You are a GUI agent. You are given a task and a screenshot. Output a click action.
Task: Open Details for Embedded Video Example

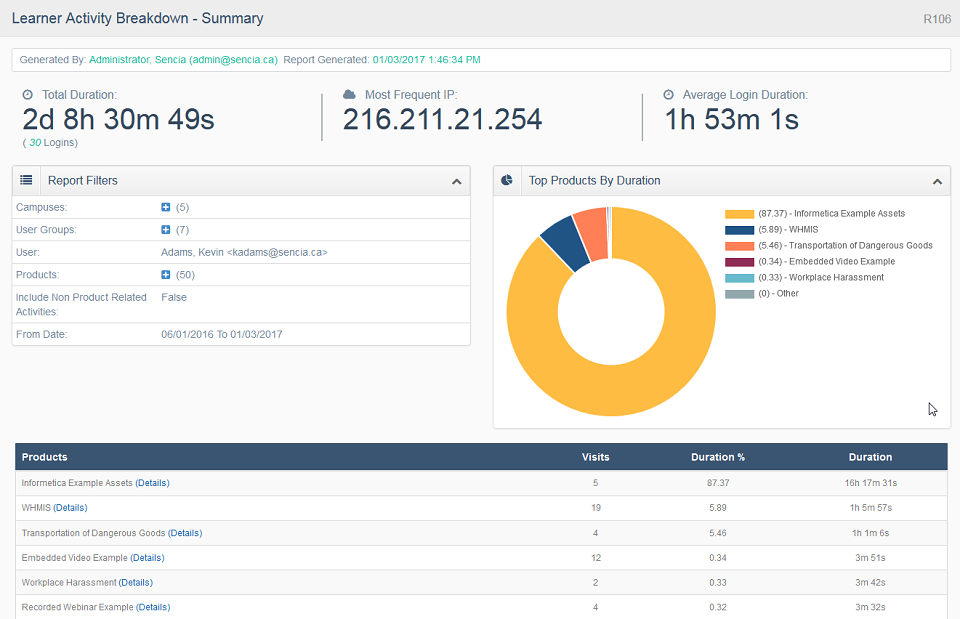pyautogui.click(x=148, y=558)
